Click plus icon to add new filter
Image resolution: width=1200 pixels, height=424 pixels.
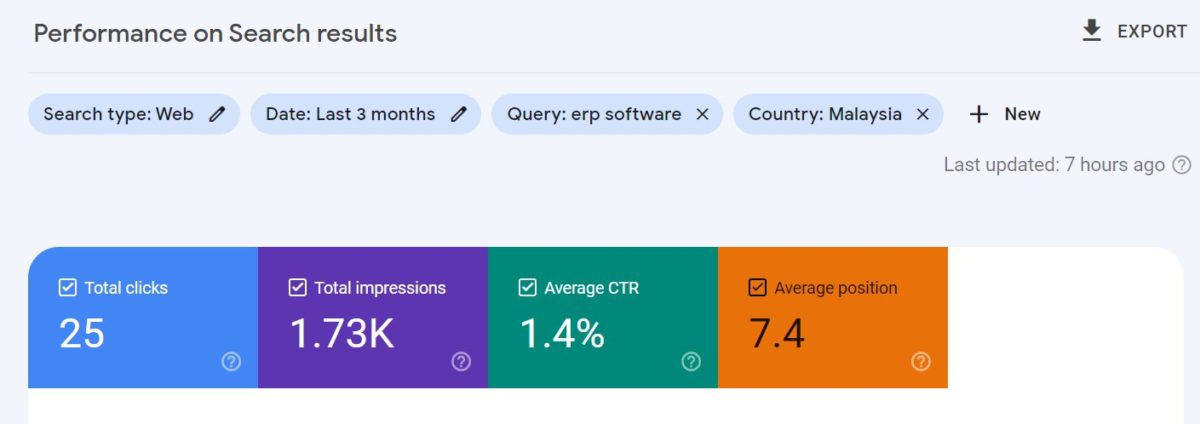[979, 114]
